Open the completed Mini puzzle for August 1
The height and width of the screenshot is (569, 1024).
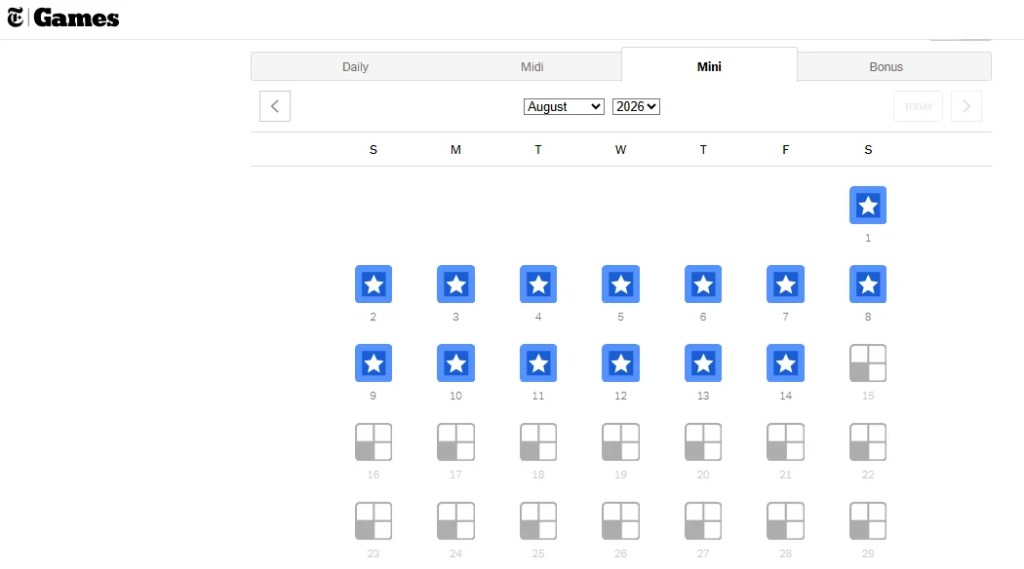(867, 205)
